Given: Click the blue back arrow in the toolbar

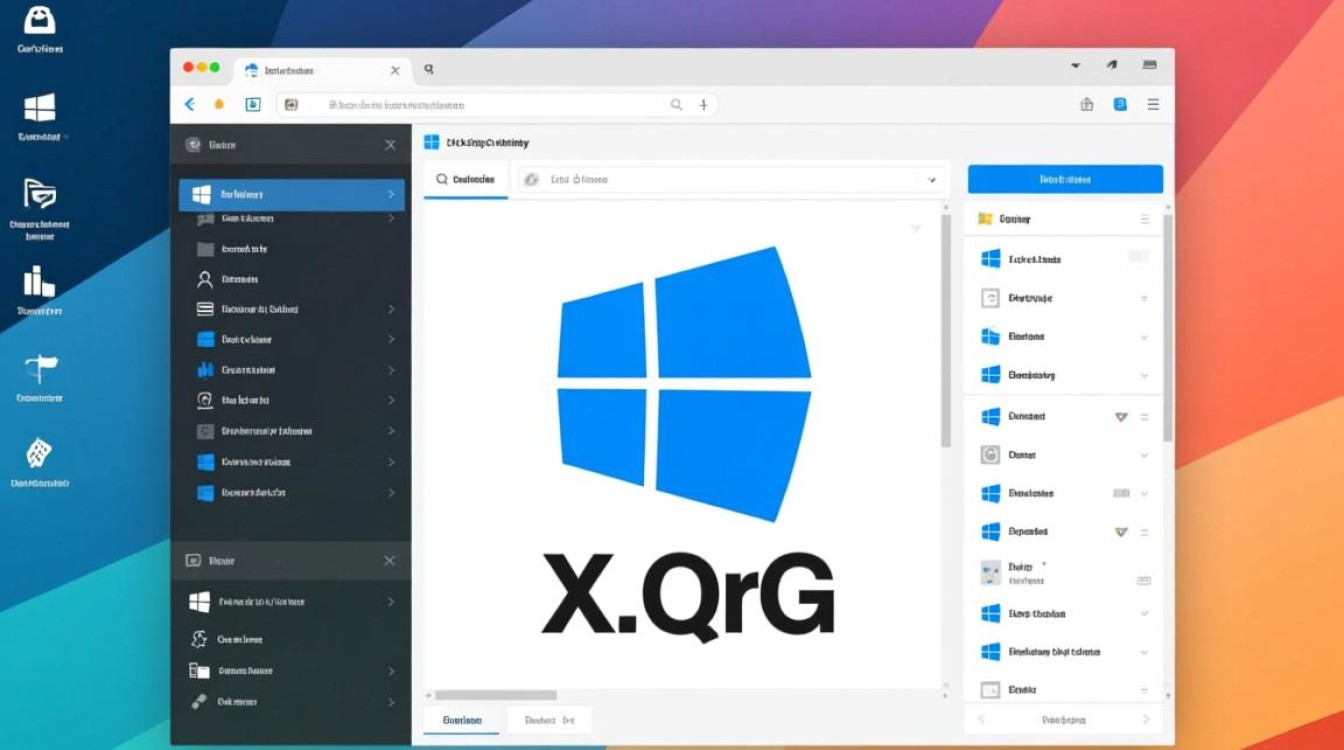Looking at the screenshot, I should pos(190,104).
